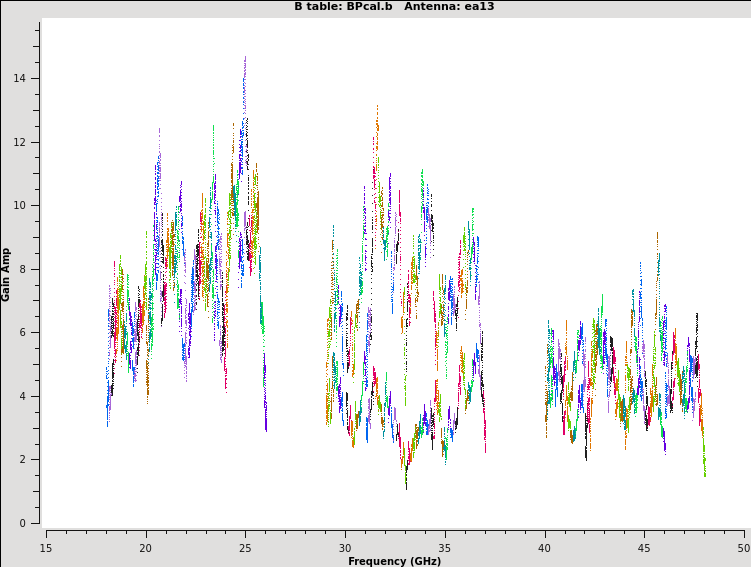Click the y-axis tick label 6
This screenshot has height=567, width=751.
click(x=24, y=333)
